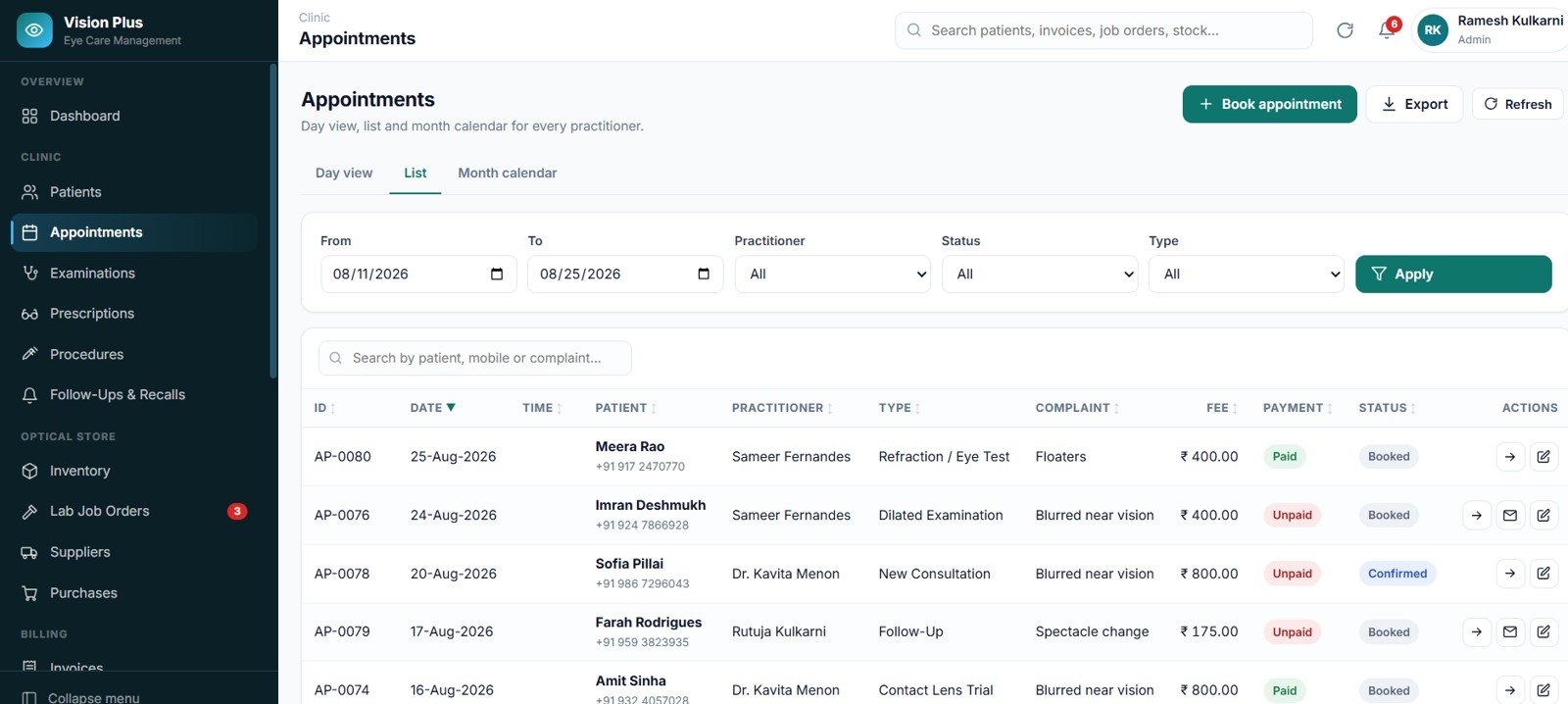Sort table by Date column
The width and height of the screenshot is (1568, 704).
tap(433, 408)
